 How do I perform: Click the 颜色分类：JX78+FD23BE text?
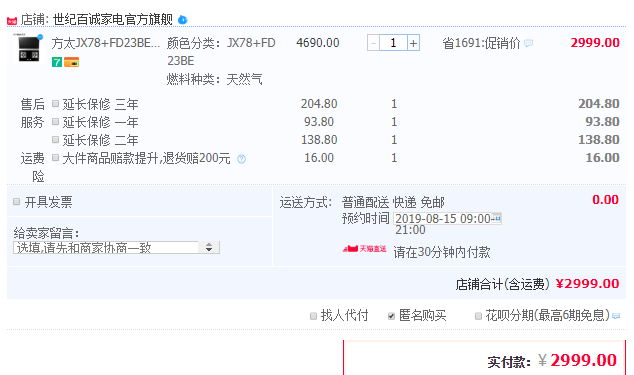[x=222, y=52]
